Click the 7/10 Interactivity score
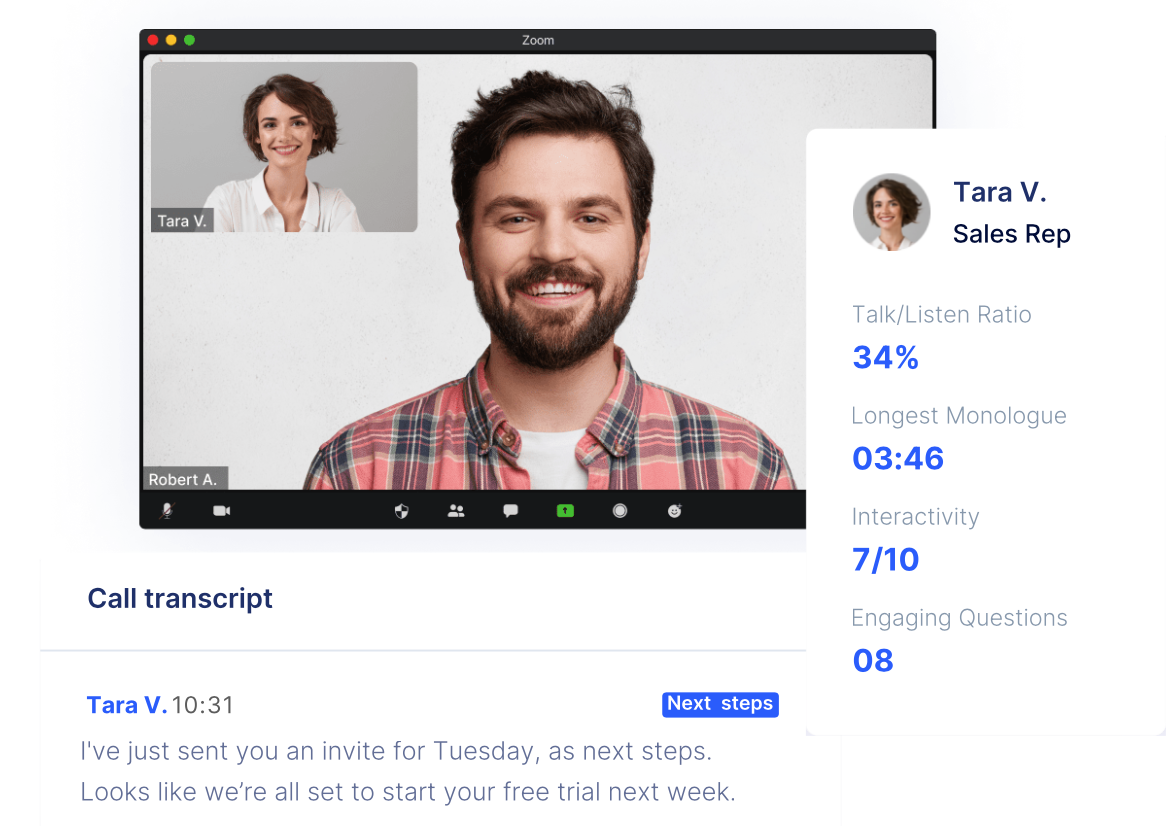This screenshot has width=1172, height=826. (x=886, y=559)
